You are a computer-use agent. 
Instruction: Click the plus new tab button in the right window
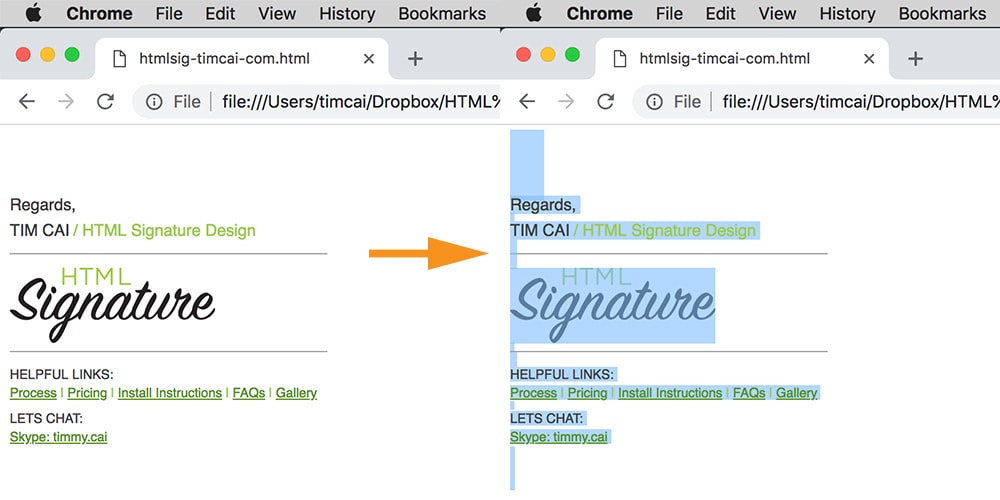(x=914, y=59)
